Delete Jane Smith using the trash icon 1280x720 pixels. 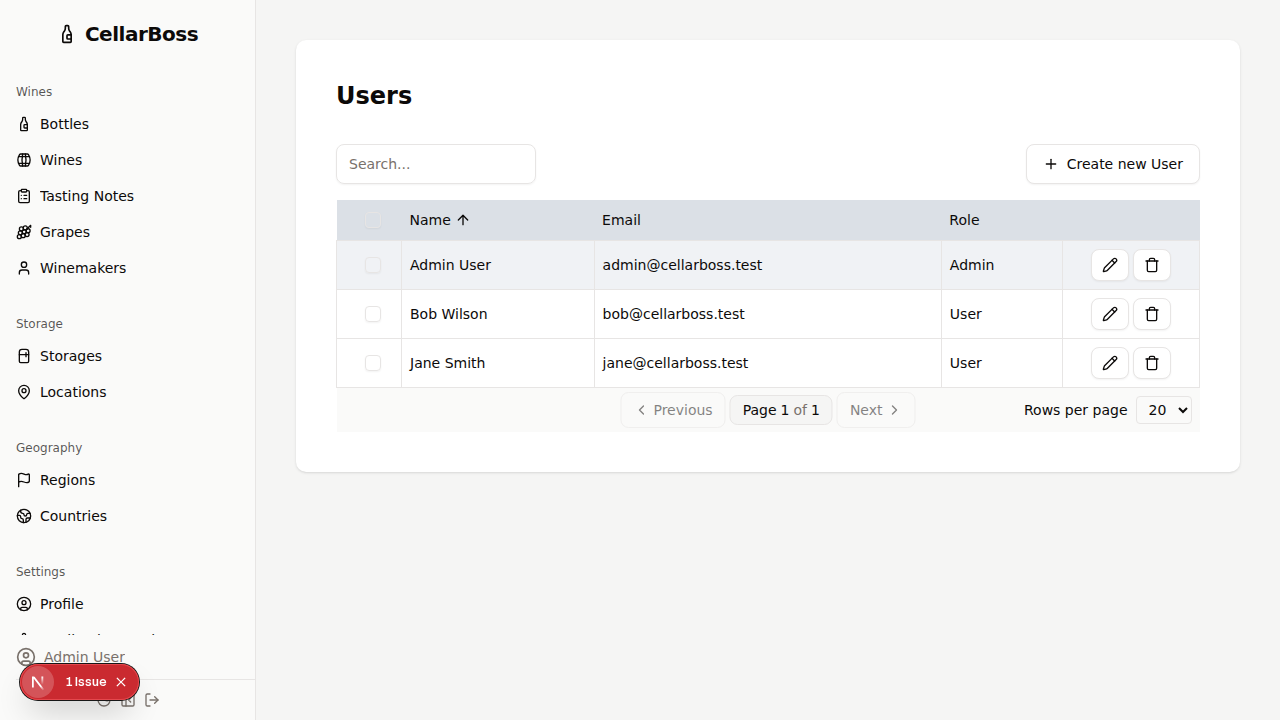tap(1152, 363)
